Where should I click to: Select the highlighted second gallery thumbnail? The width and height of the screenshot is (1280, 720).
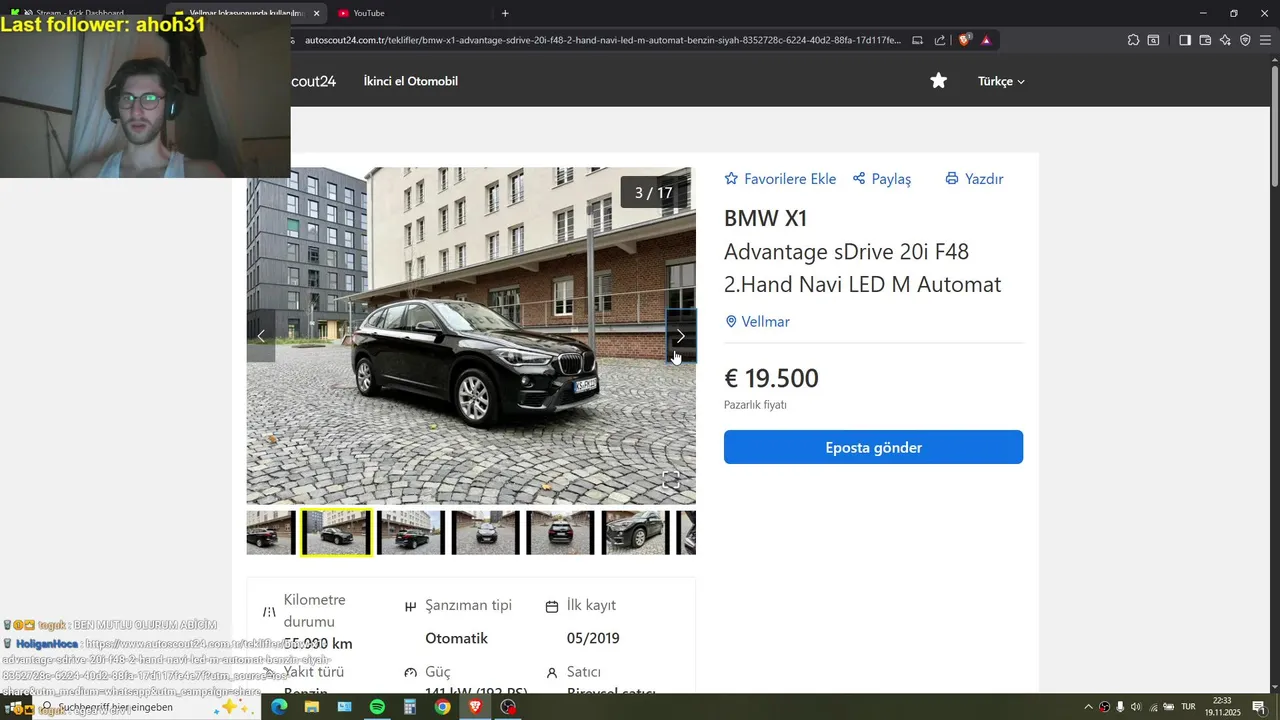coord(336,532)
